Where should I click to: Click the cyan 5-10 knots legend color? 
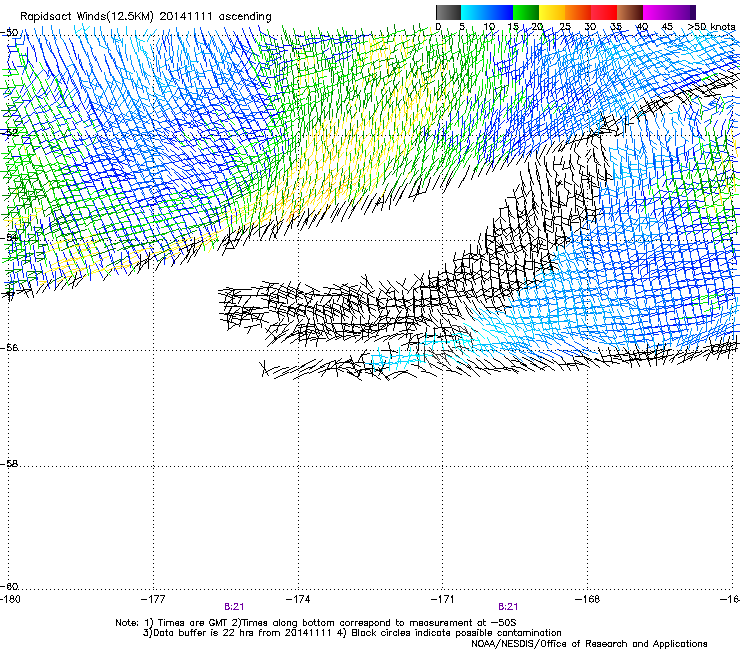pos(474,12)
